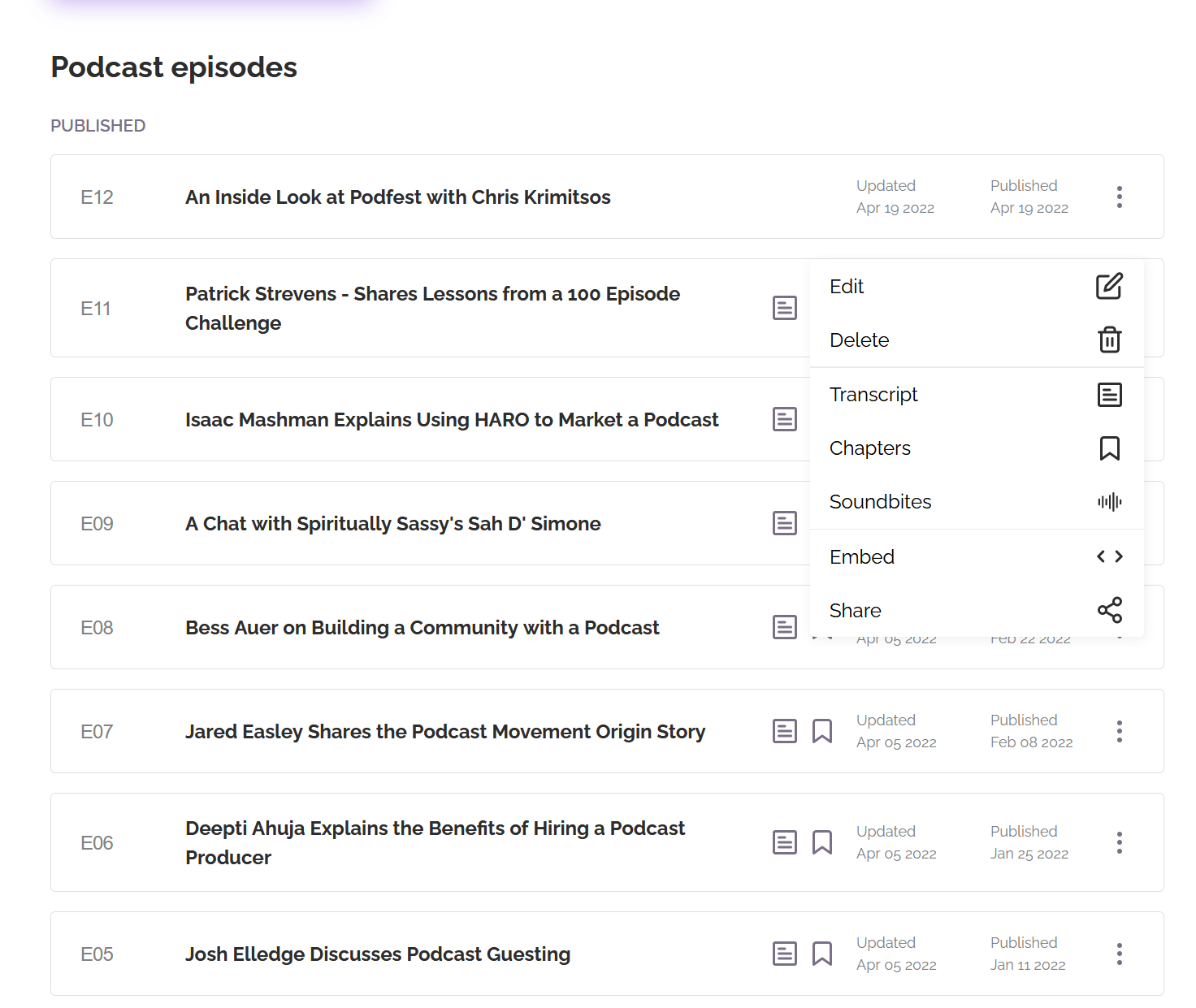1196x1008 pixels.
Task: Choose Transcript from the context menu
Action: [x=873, y=395]
